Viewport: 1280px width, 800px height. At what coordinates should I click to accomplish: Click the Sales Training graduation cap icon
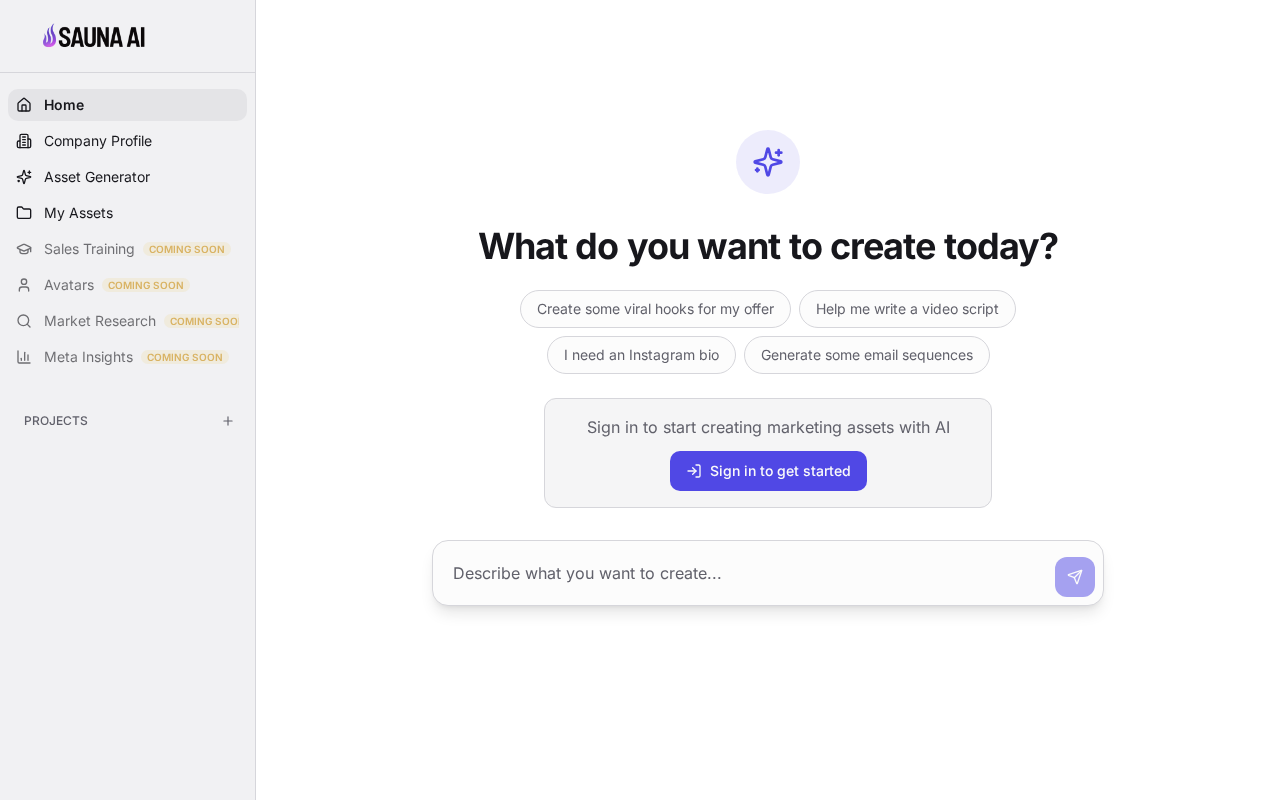click(24, 249)
